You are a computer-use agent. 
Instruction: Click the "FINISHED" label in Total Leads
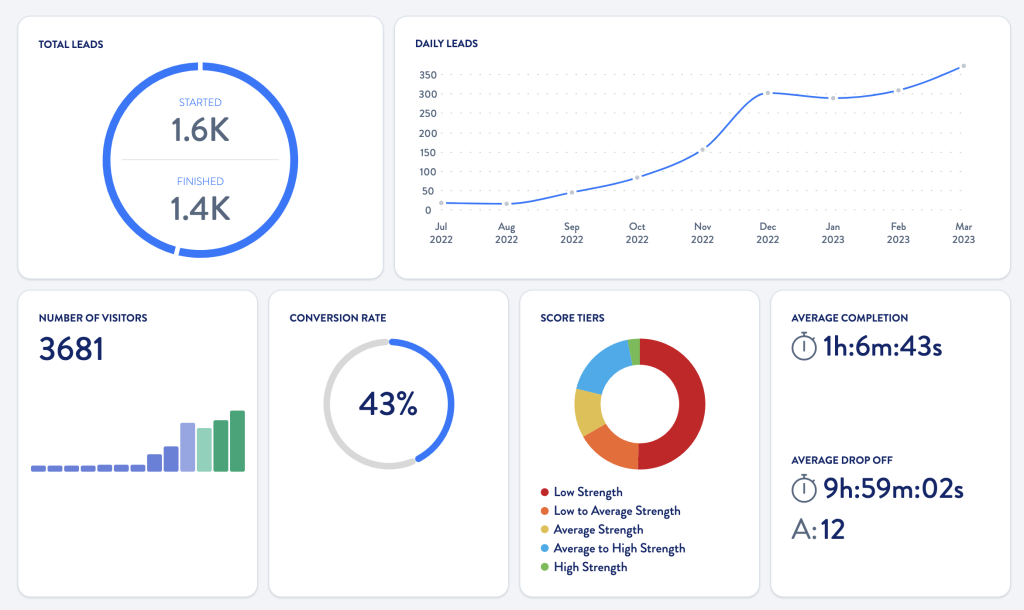pos(200,182)
